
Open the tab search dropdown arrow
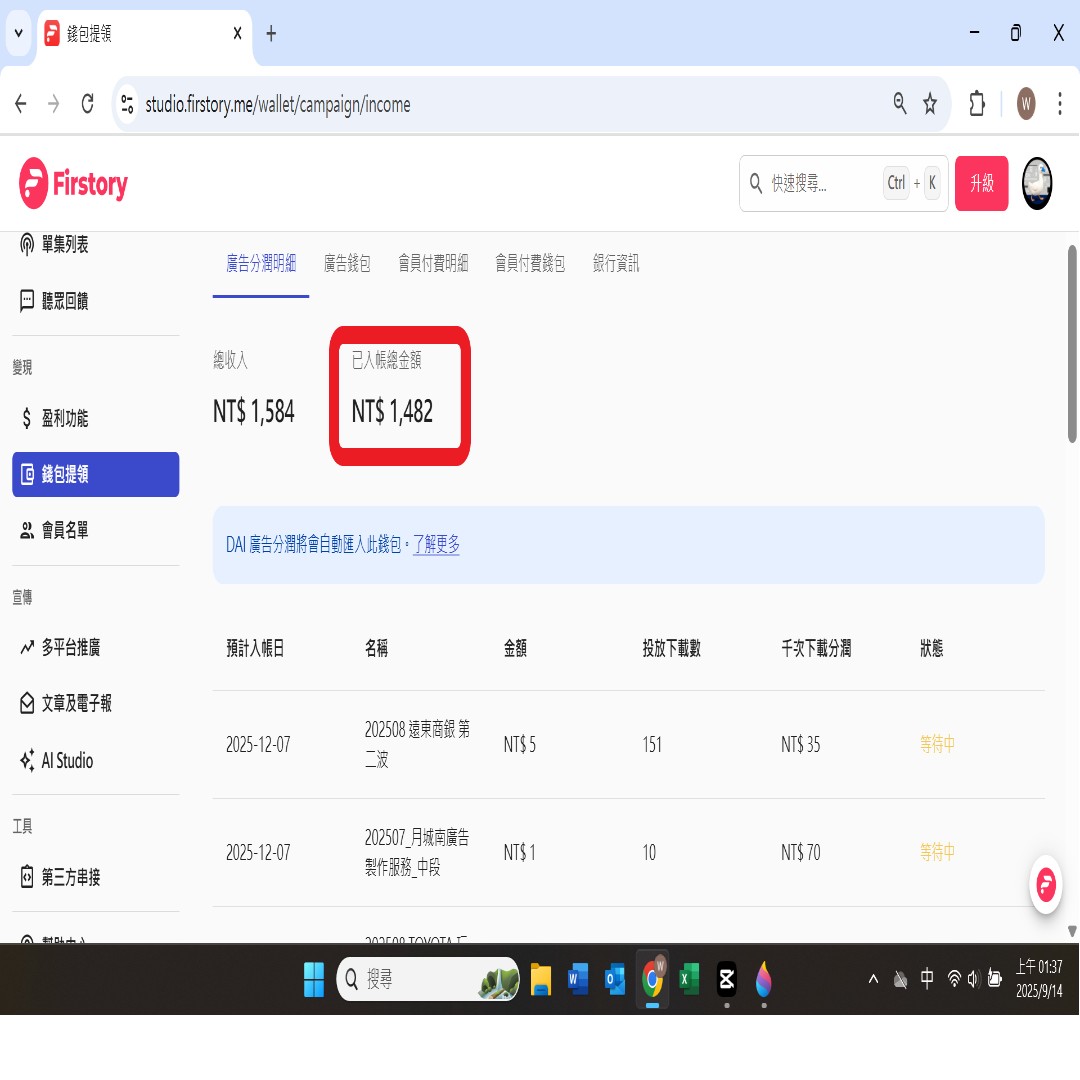click(18, 33)
